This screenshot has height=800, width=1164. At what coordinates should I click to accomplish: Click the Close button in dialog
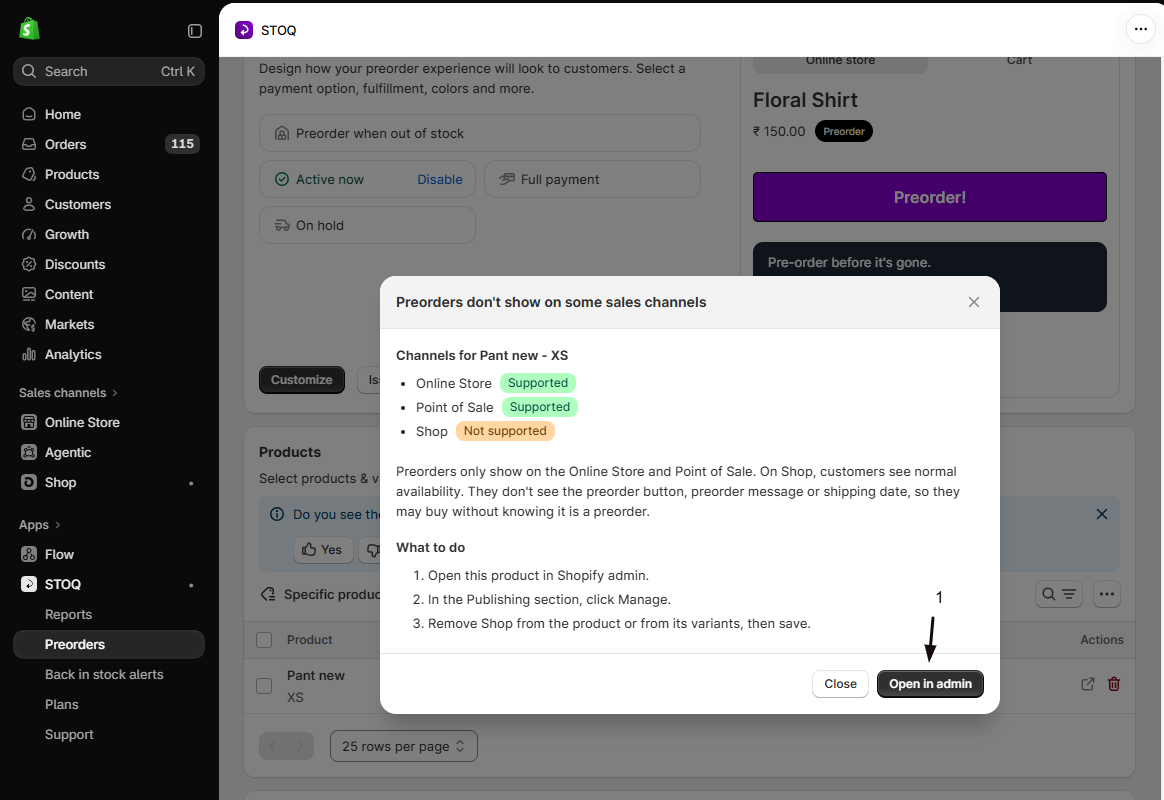pyautogui.click(x=840, y=684)
